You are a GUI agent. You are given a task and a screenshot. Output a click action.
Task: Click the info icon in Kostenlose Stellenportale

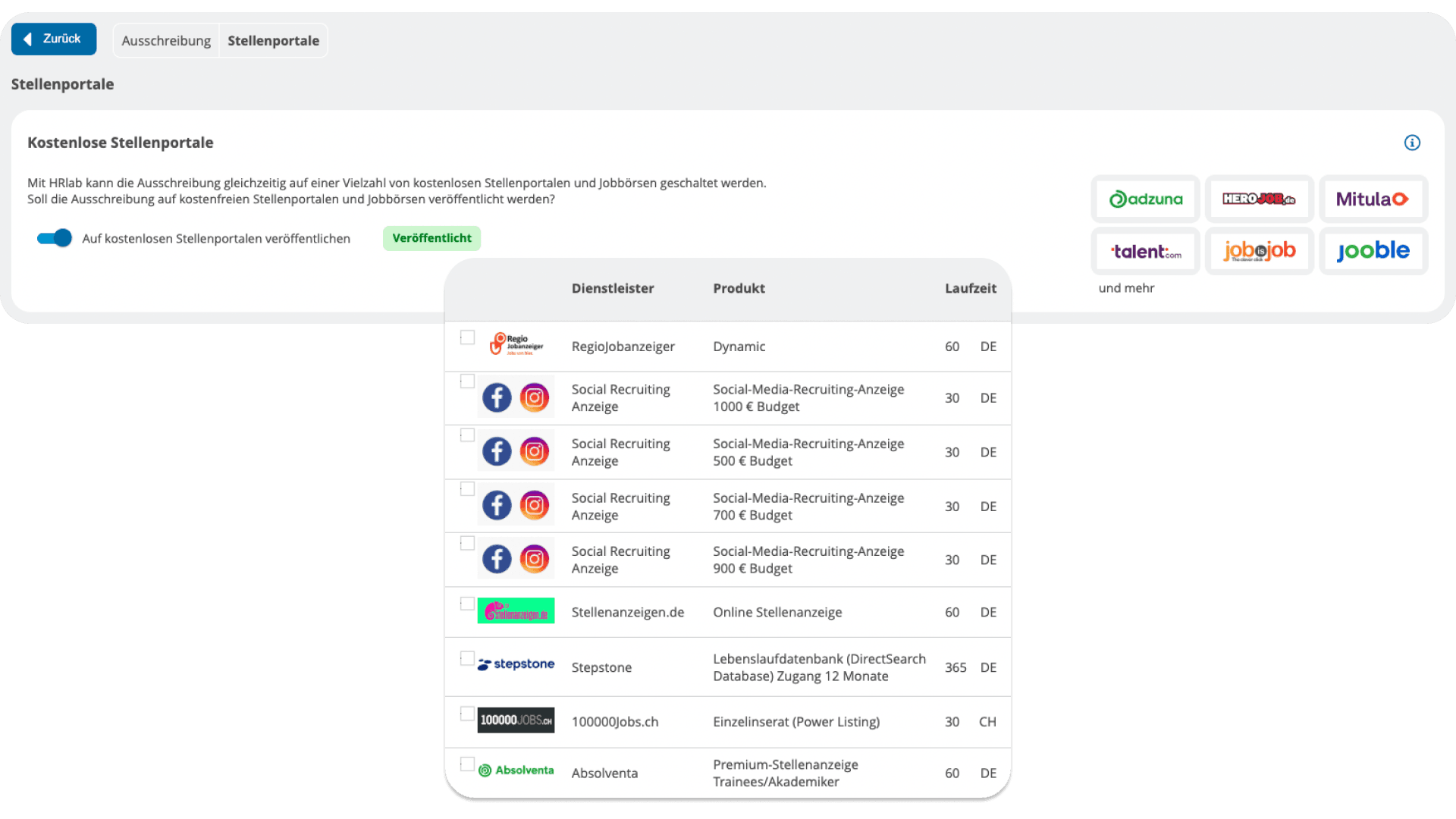click(x=1411, y=143)
